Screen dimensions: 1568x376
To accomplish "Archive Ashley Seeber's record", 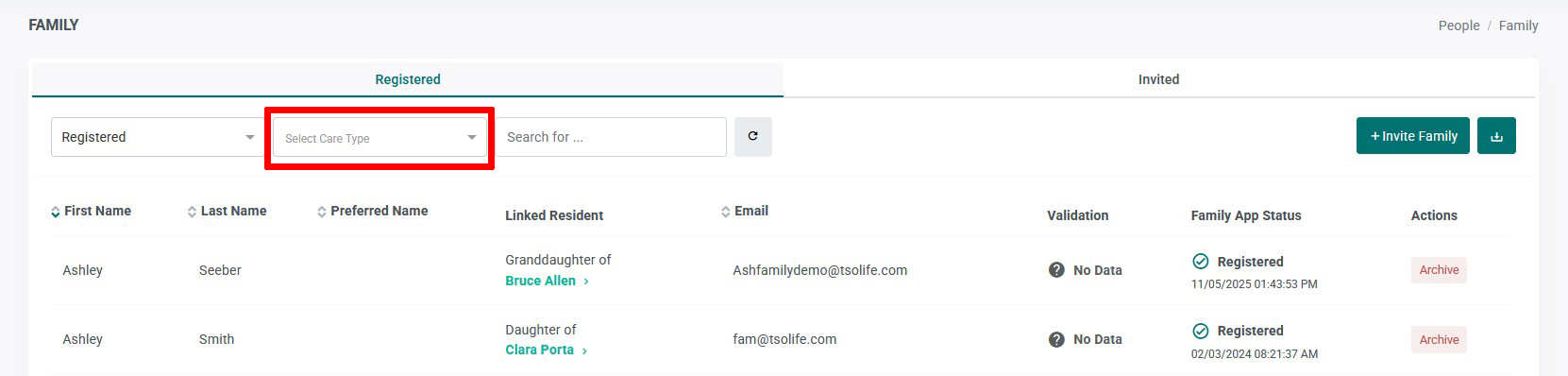I will tap(1439, 270).
